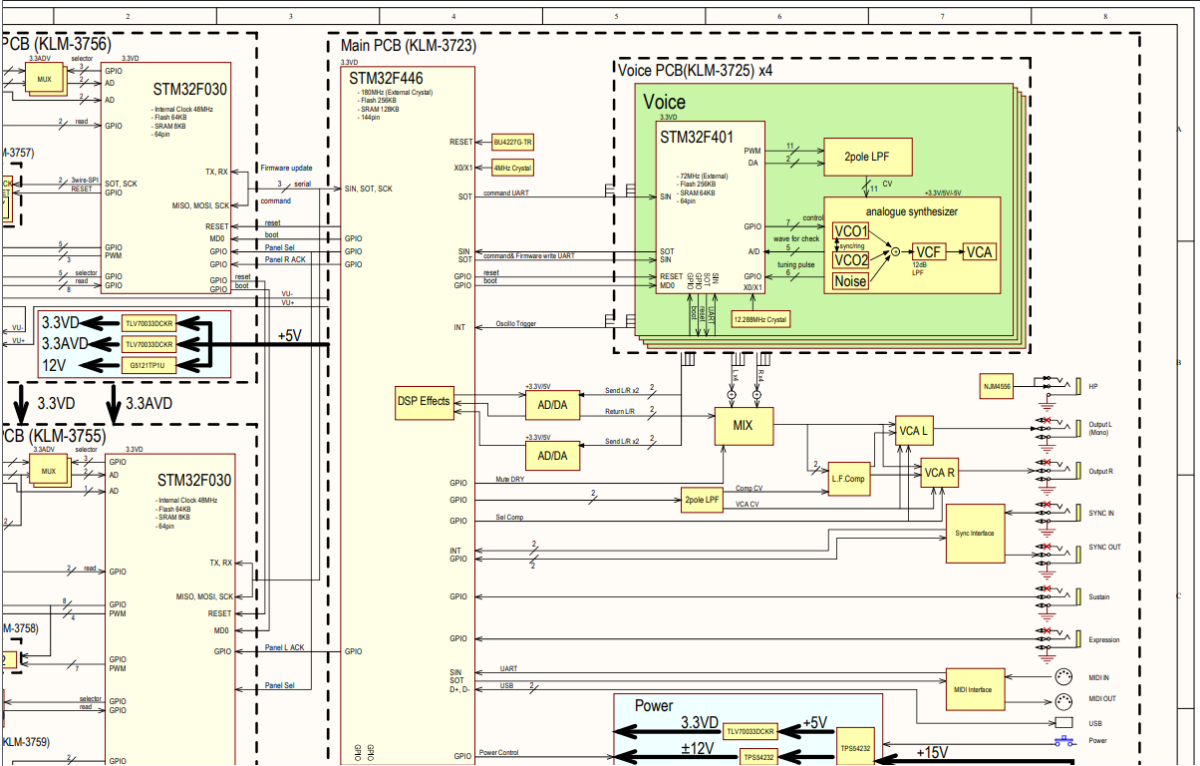Select the VCF filter block
1200x766 pixels.
coord(929,252)
